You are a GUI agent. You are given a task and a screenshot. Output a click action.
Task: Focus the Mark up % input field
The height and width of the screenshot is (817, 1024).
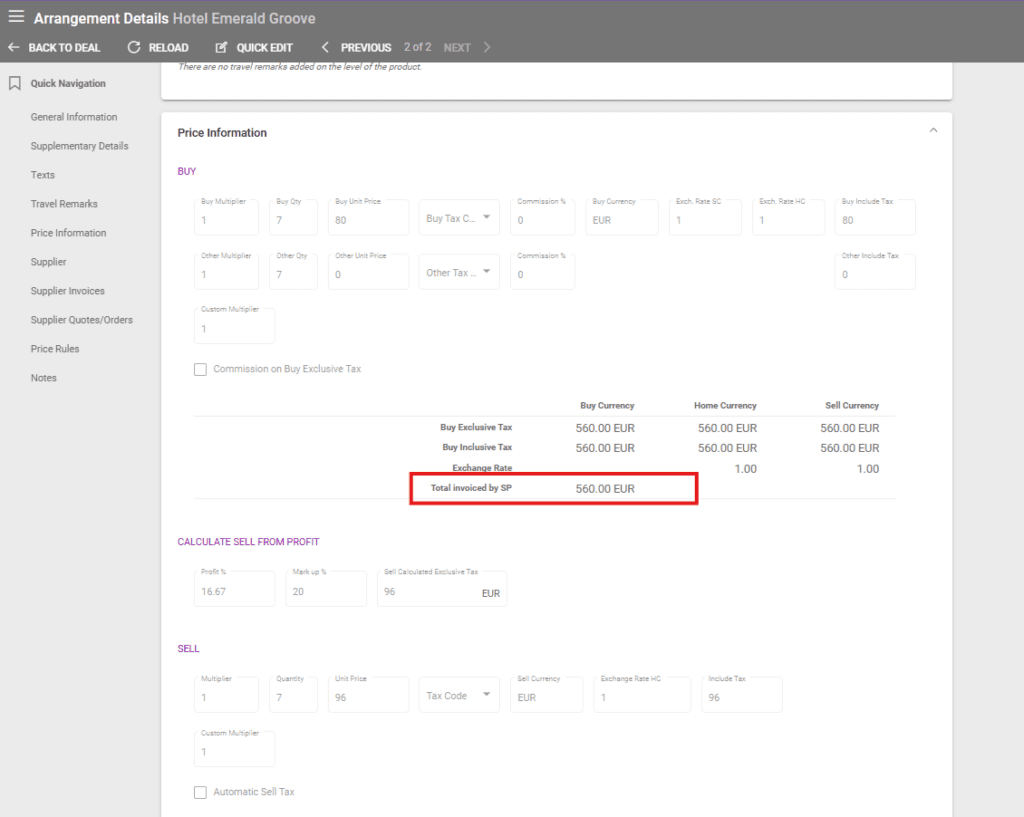(325, 592)
